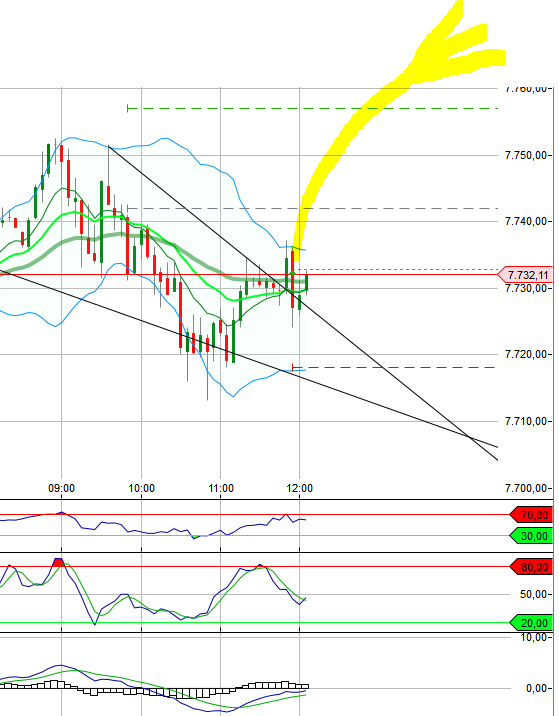The height and width of the screenshot is (716, 559).
Task: Click the 09:00 time axis label
Action: (x=61, y=488)
